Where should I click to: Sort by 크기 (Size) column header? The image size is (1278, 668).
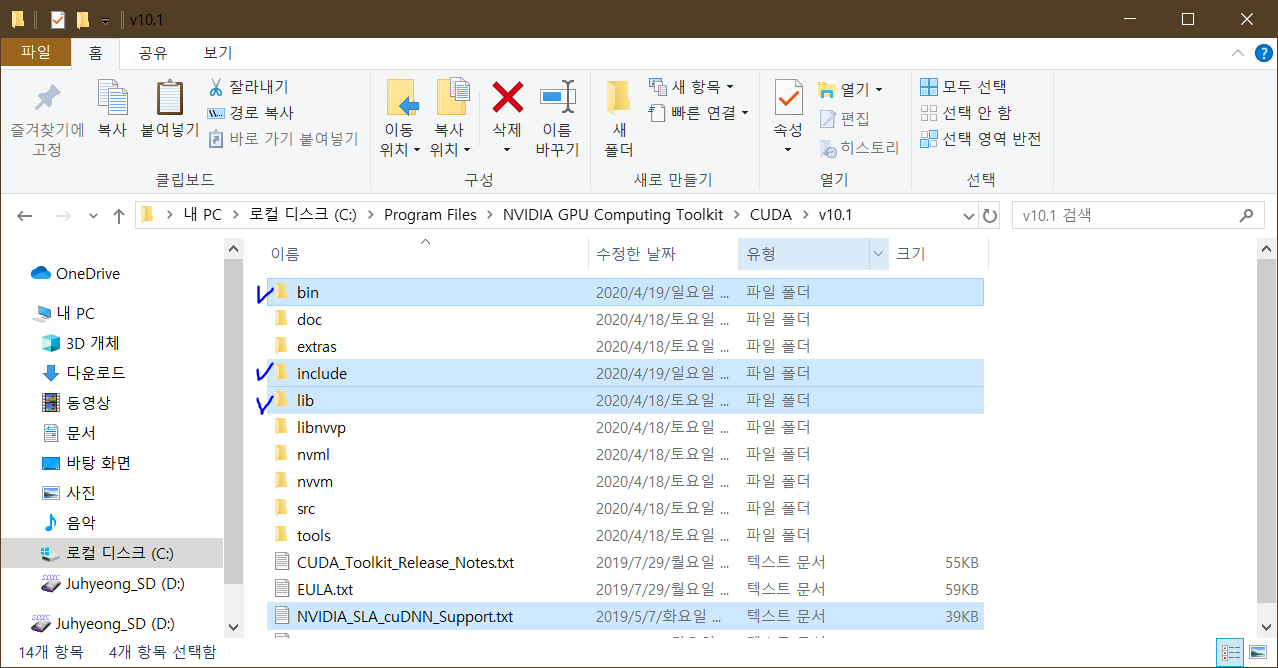[x=937, y=254]
